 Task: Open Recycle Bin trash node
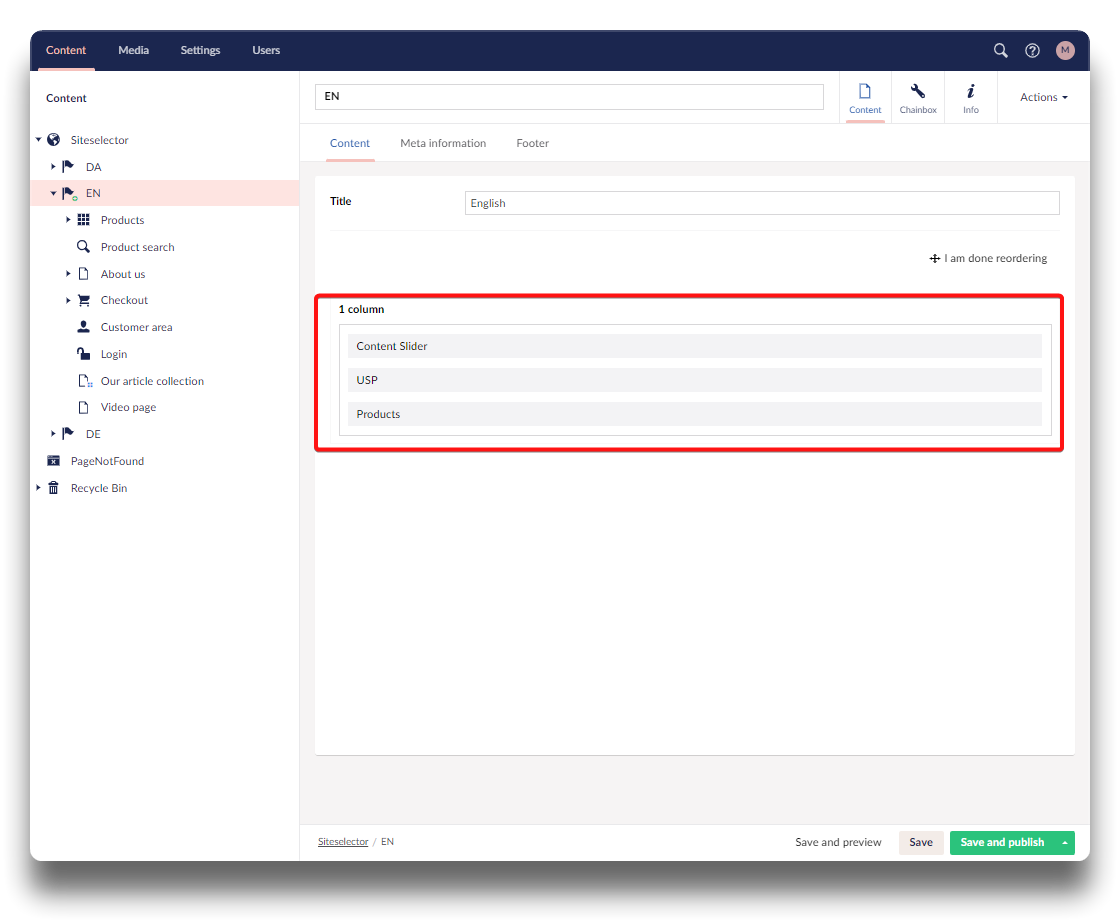pos(98,488)
